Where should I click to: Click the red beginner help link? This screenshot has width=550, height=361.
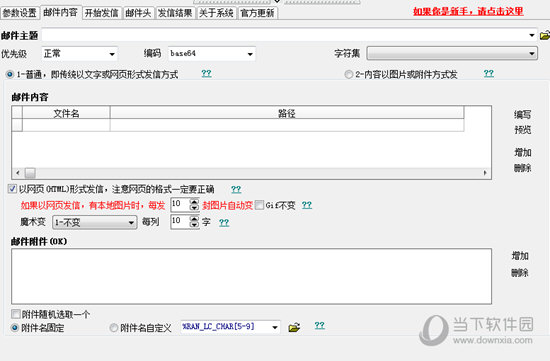pos(468,11)
